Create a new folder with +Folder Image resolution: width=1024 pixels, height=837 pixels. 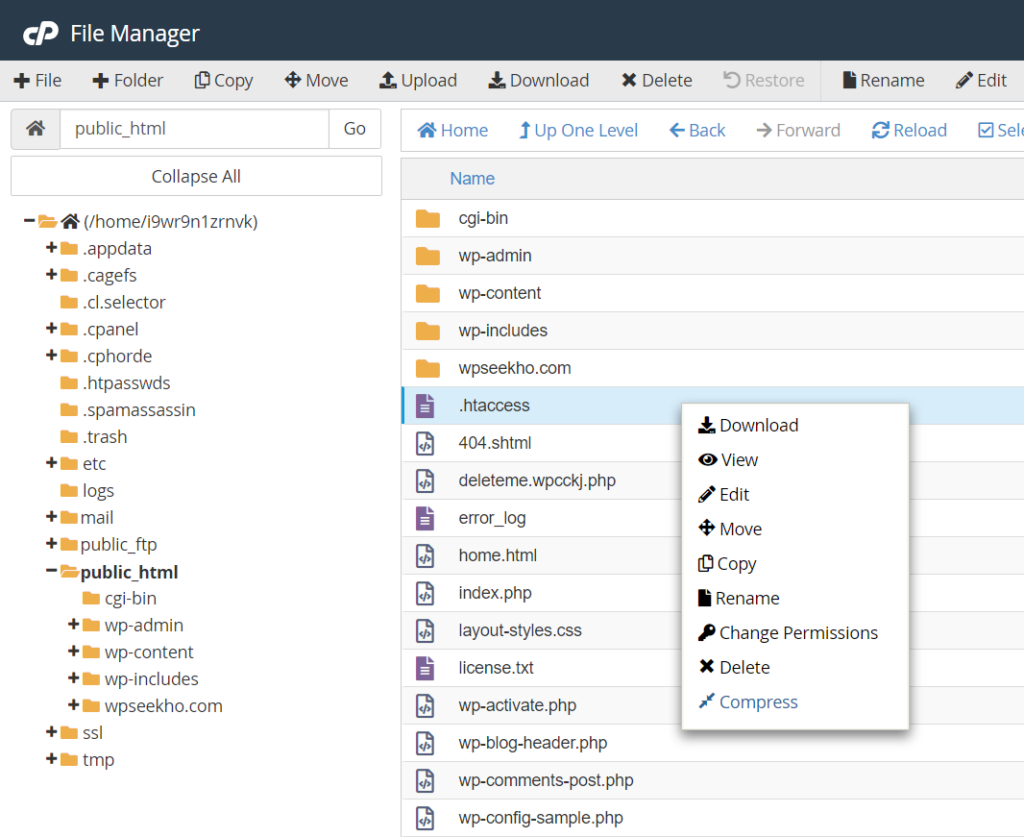[x=128, y=80]
